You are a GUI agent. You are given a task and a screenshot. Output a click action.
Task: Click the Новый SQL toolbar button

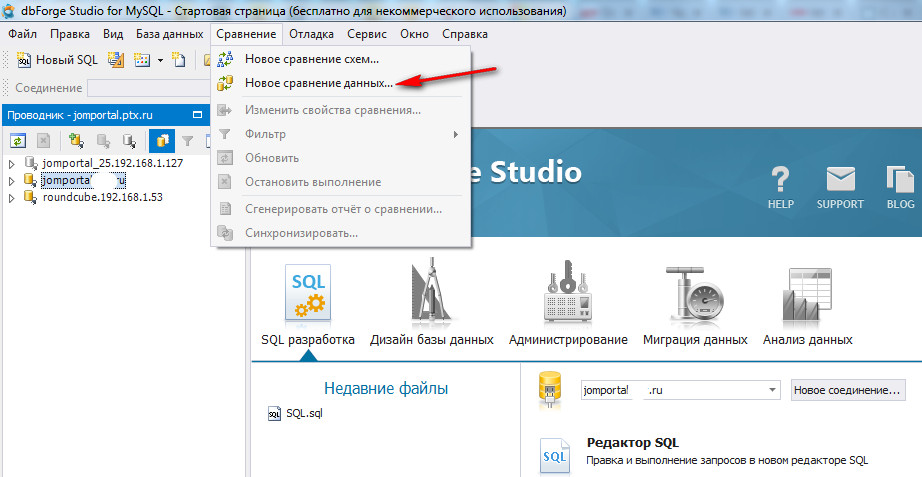(x=57, y=59)
